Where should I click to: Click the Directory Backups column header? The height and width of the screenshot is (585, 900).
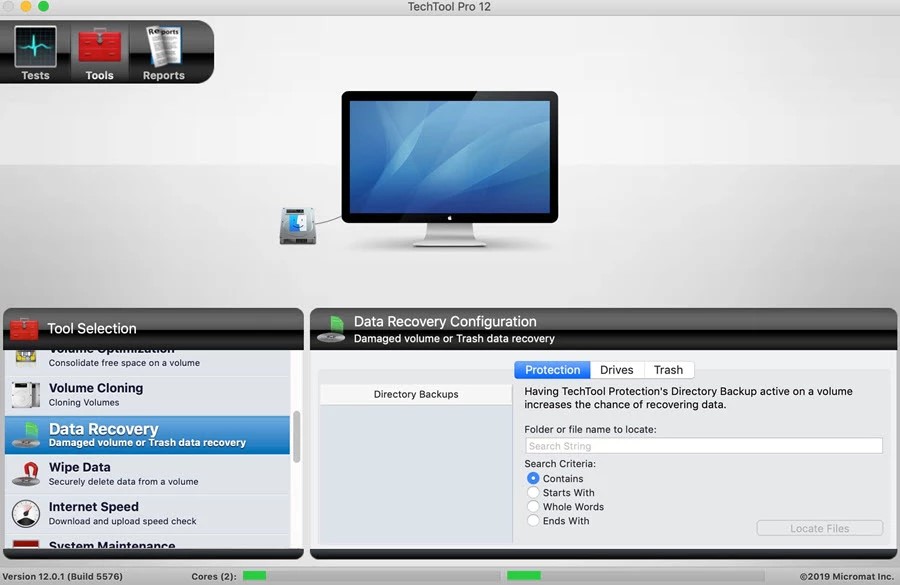coord(415,394)
